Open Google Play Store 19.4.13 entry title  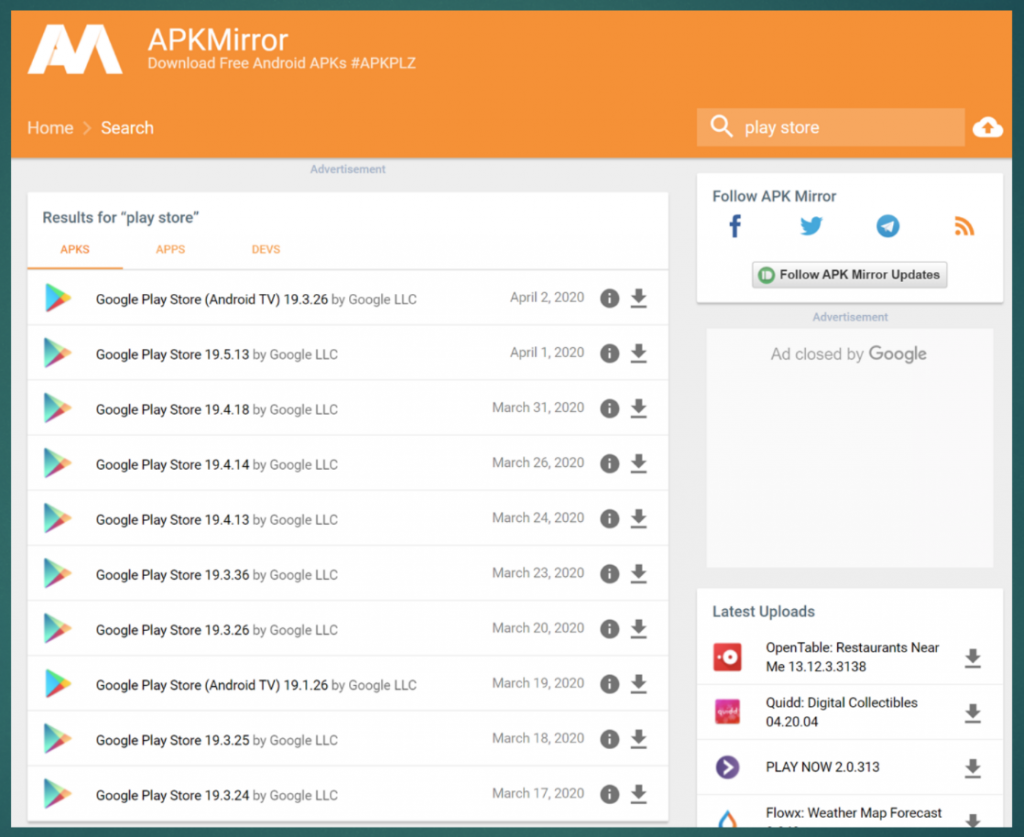[172, 520]
